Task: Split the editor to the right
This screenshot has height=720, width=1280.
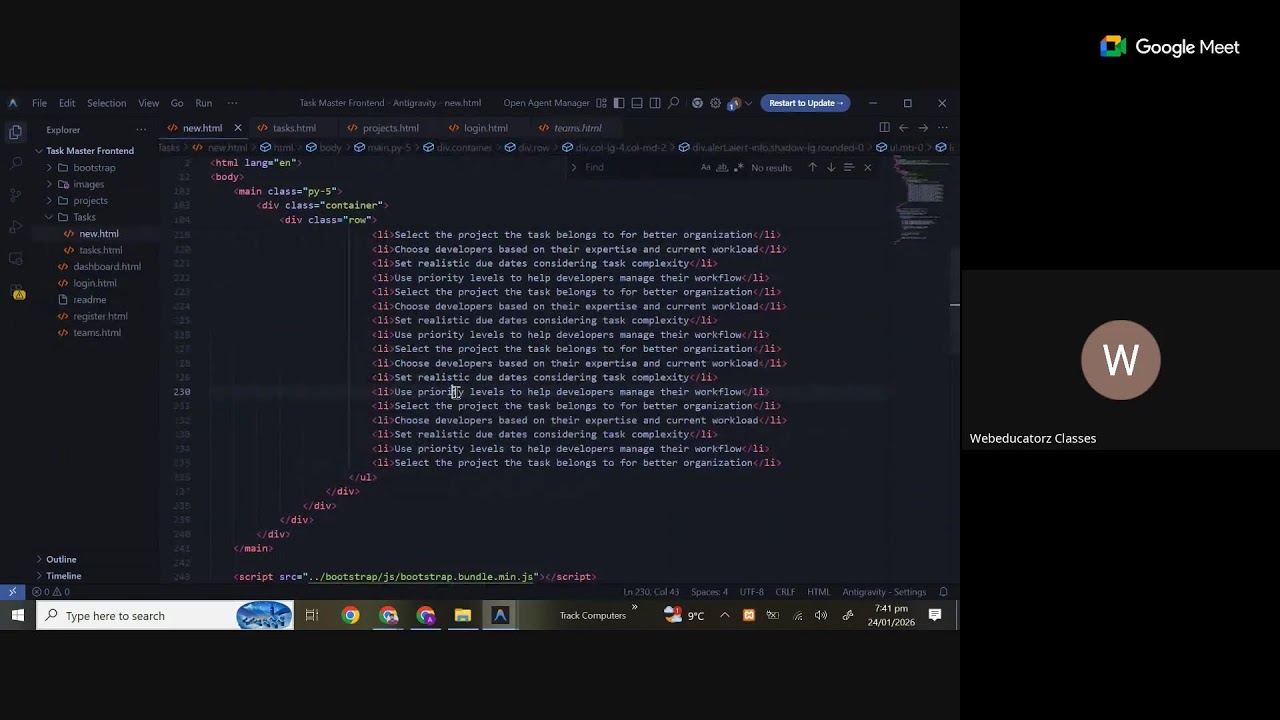Action: (884, 128)
